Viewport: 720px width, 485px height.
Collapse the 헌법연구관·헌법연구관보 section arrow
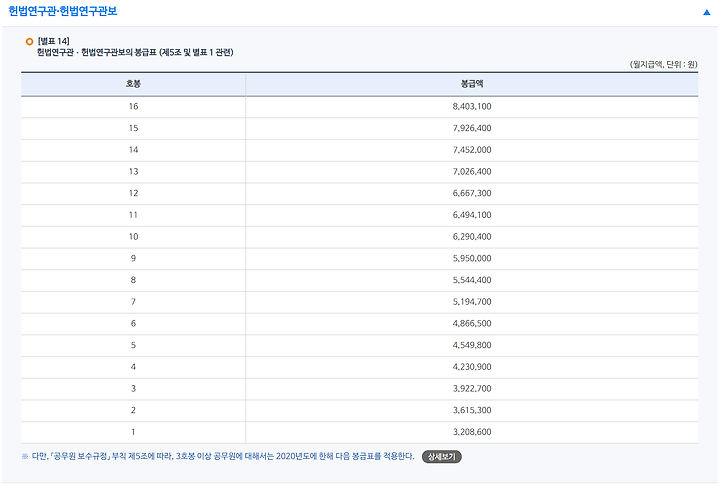707,12
